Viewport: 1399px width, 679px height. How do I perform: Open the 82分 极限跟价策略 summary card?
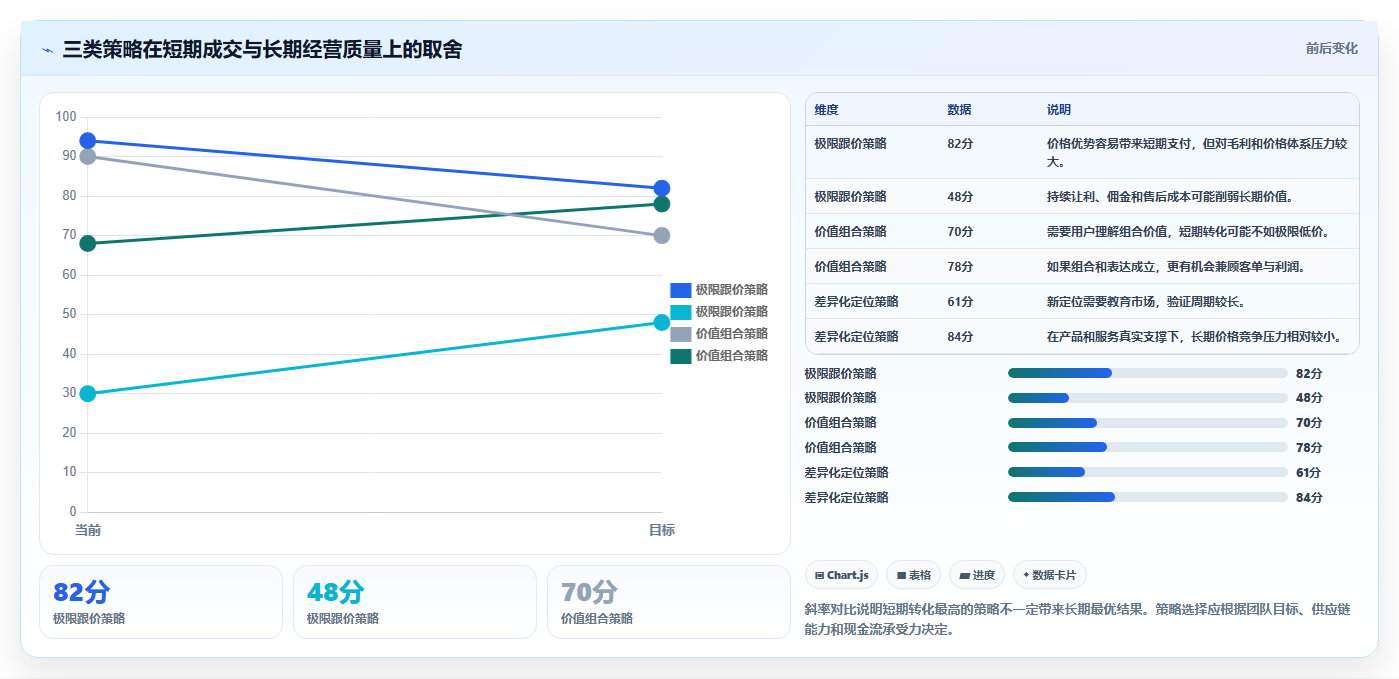click(x=161, y=602)
